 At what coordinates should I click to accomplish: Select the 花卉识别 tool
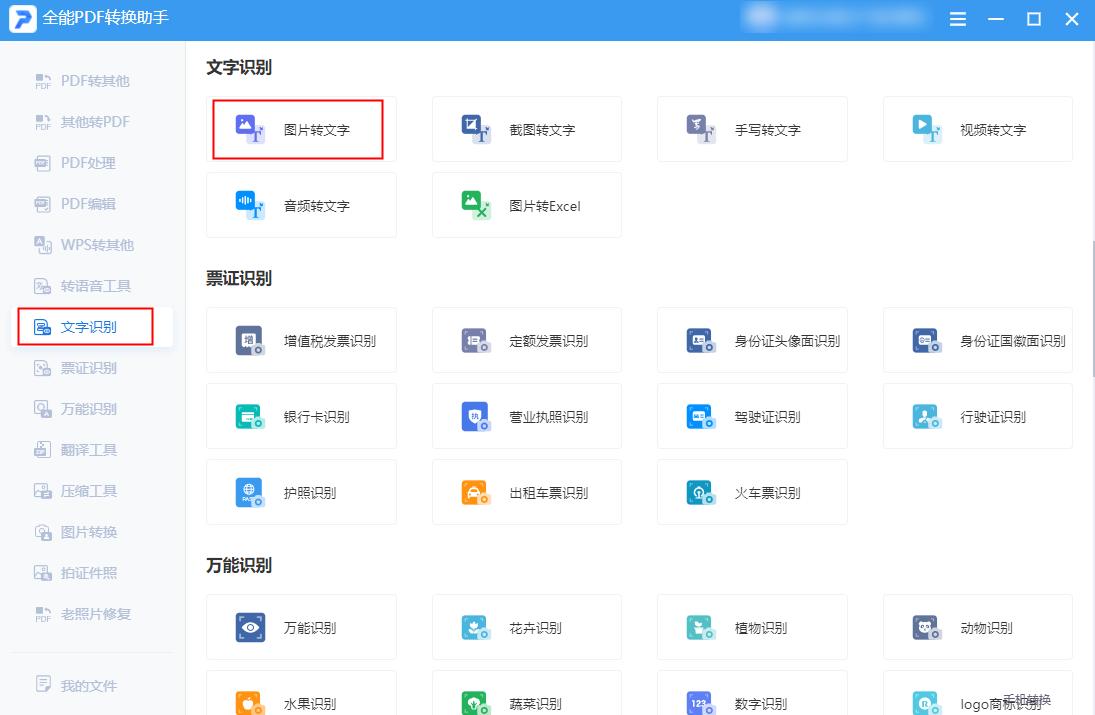click(x=527, y=627)
